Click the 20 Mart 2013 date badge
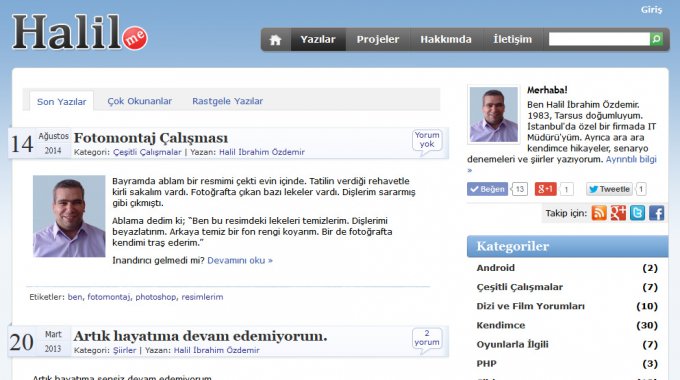Viewport: 680px width, 380px height. pos(39,342)
